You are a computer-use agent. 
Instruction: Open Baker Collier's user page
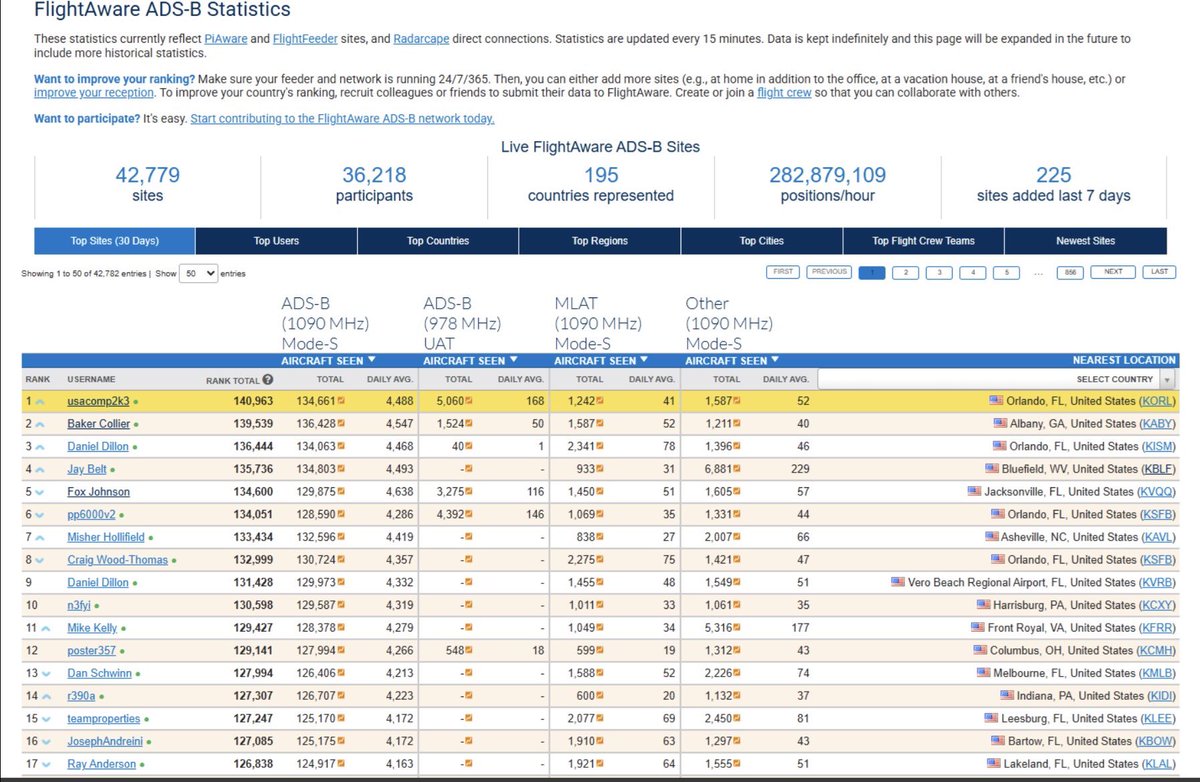tap(99, 424)
